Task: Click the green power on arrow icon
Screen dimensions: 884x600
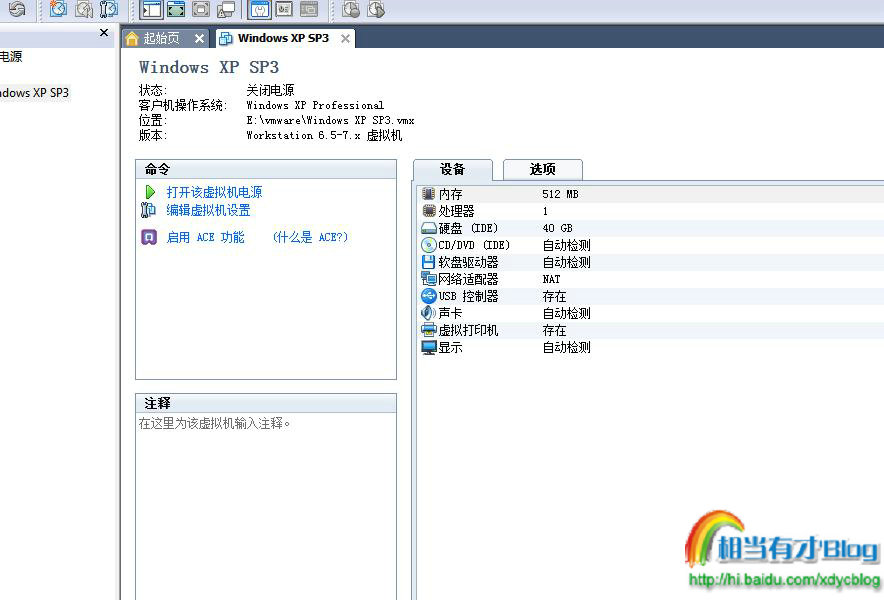Action: (150, 192)
